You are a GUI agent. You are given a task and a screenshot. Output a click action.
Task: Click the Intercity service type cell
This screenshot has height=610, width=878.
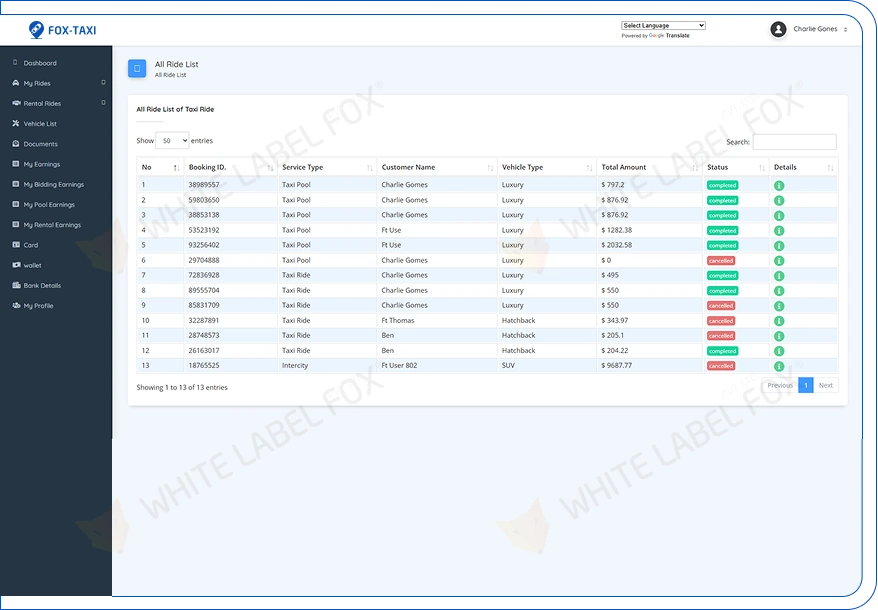327,366
